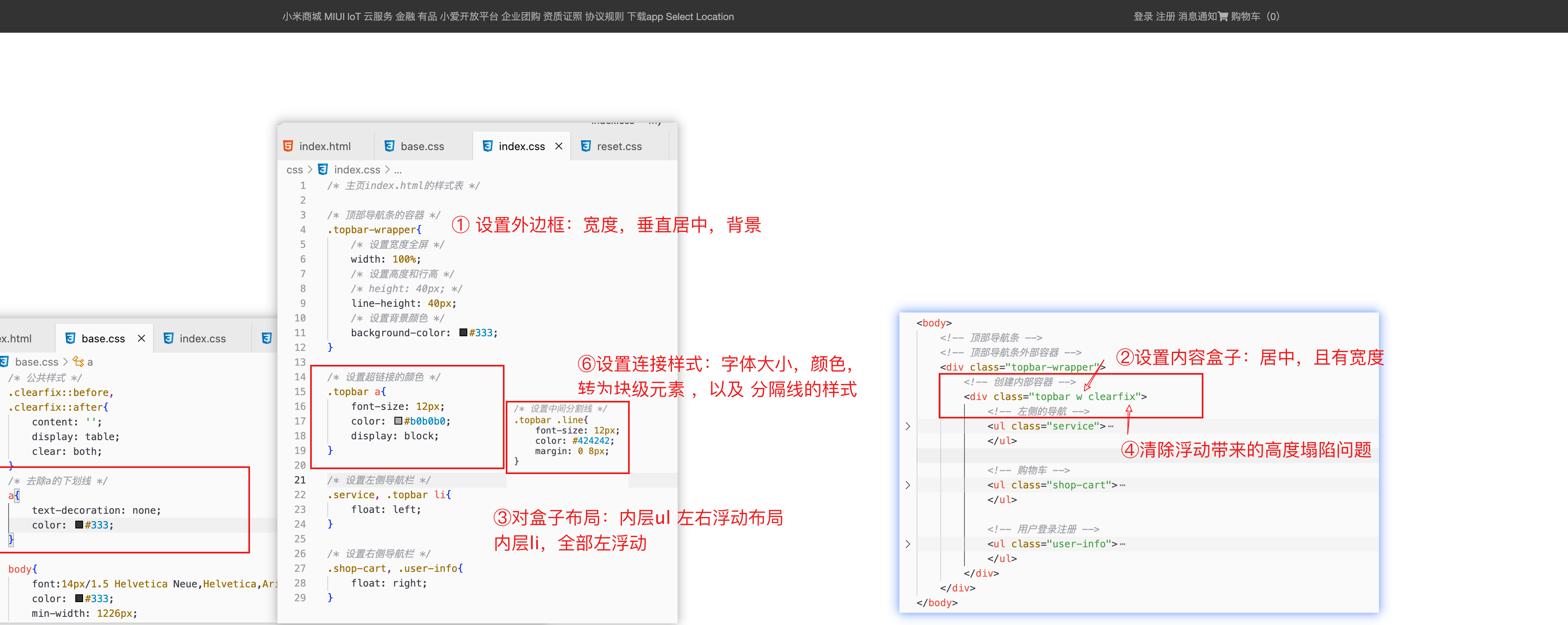Select base.css tab in left editor

(x=104, y=338)
